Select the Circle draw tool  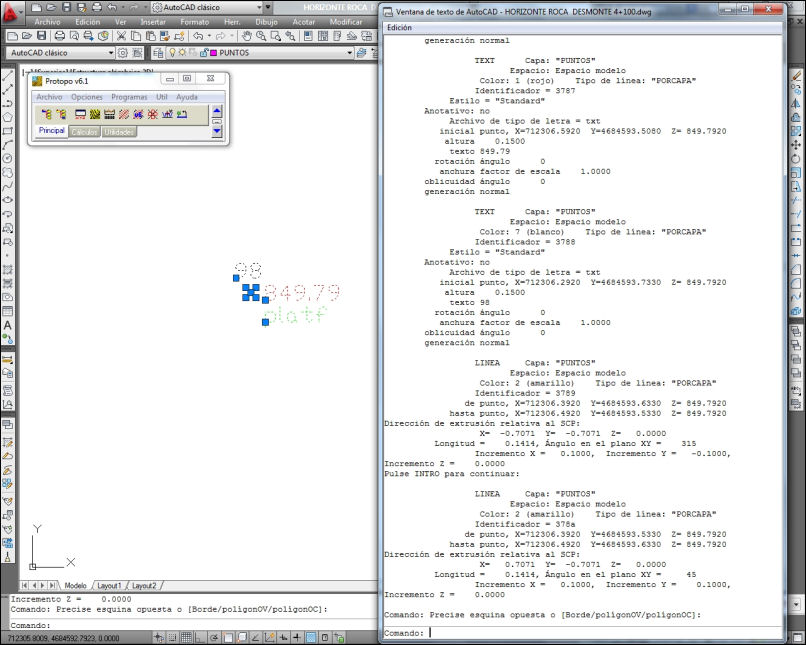(x=8, y=159)
